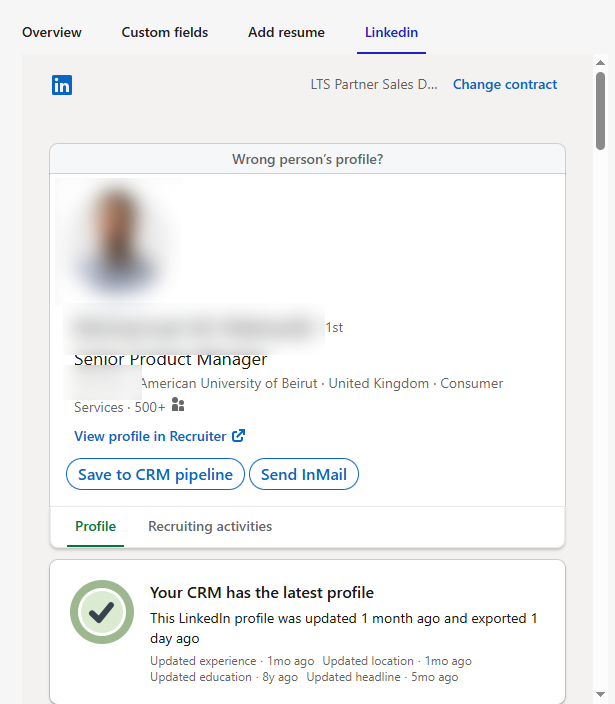Click the scrollbar up arrow

600,62
